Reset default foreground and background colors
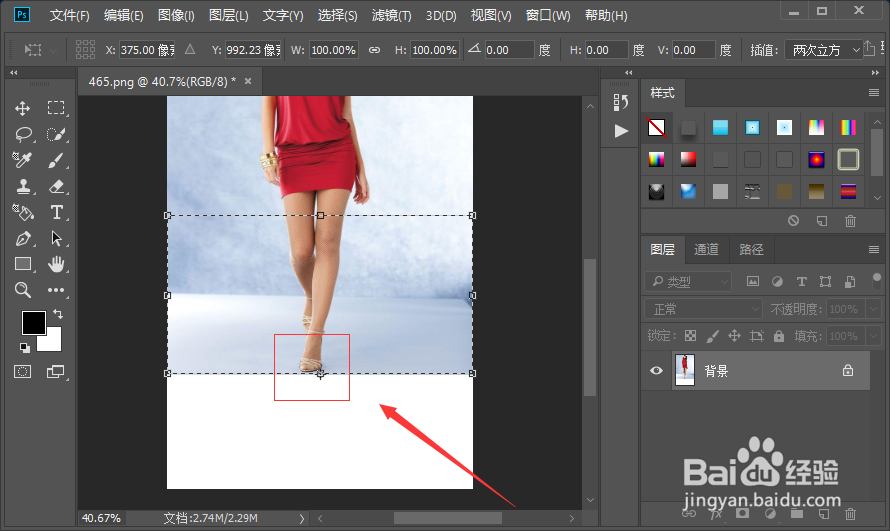Image resolution: width=890 pixels, height=531 pixels. (x=24, y=347)
